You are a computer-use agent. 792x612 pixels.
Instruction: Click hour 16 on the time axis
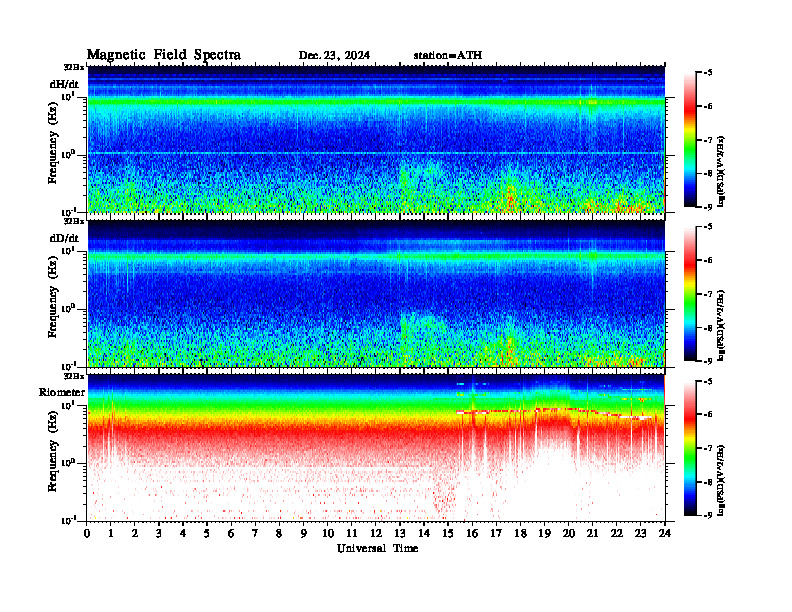pos(472,533)
